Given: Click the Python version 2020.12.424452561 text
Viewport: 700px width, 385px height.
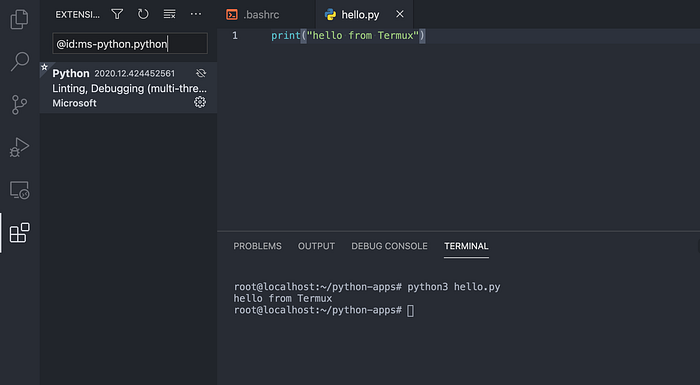Looking at the screenshot, I should [x=134, y=73].
